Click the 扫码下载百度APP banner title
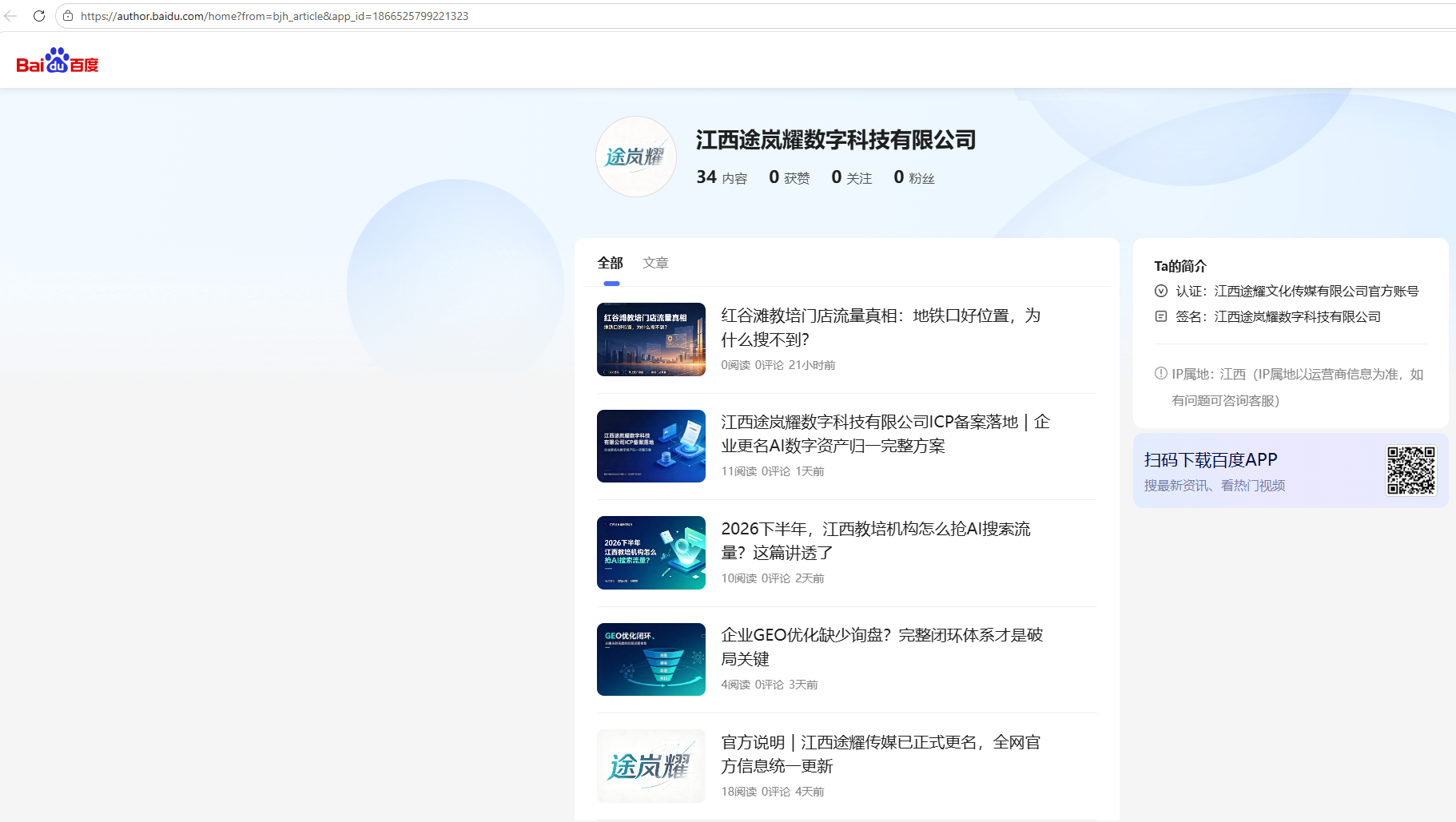 pyautogui.click(x=1211, y=459)
